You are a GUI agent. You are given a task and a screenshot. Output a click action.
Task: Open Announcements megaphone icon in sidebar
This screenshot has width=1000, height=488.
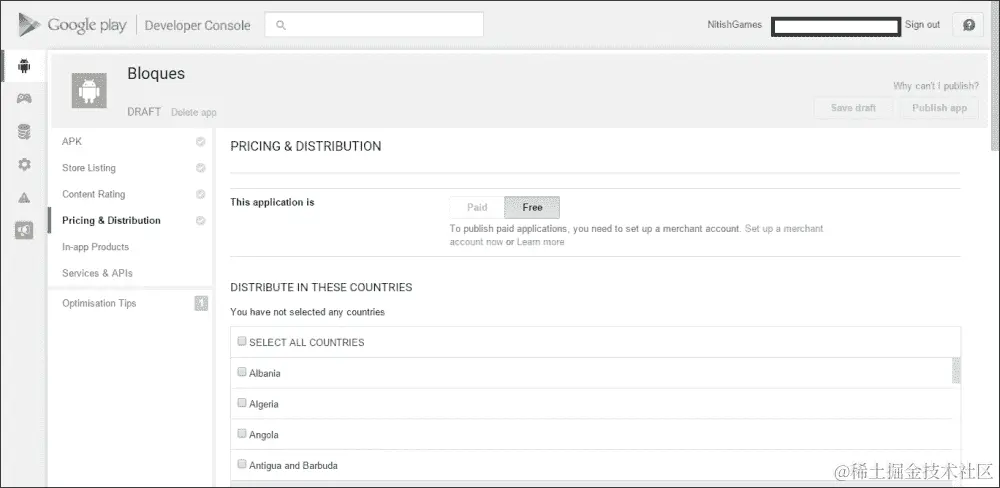coord(24,230)
